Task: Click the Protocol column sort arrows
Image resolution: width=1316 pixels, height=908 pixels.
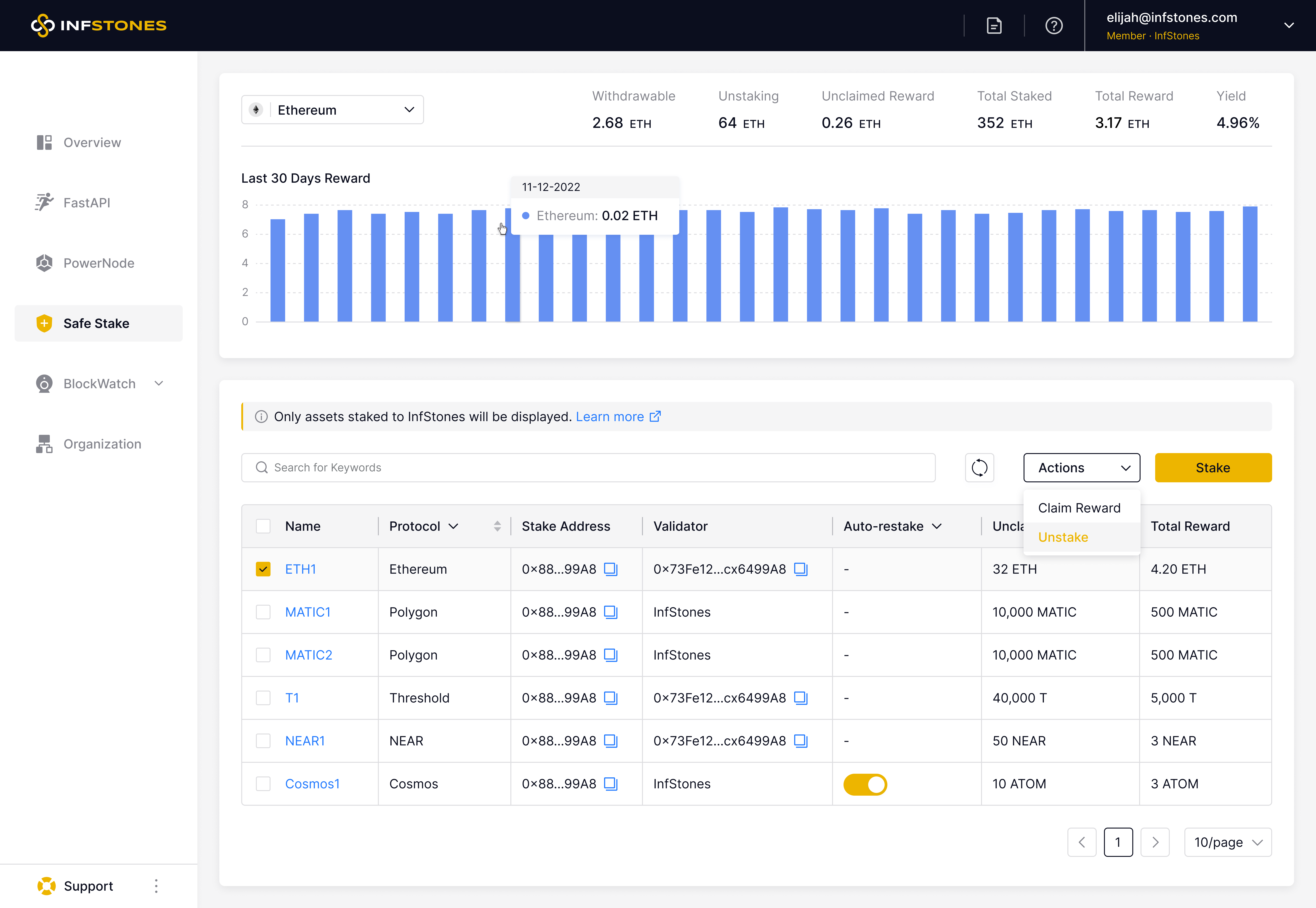Action: (497, 526)
